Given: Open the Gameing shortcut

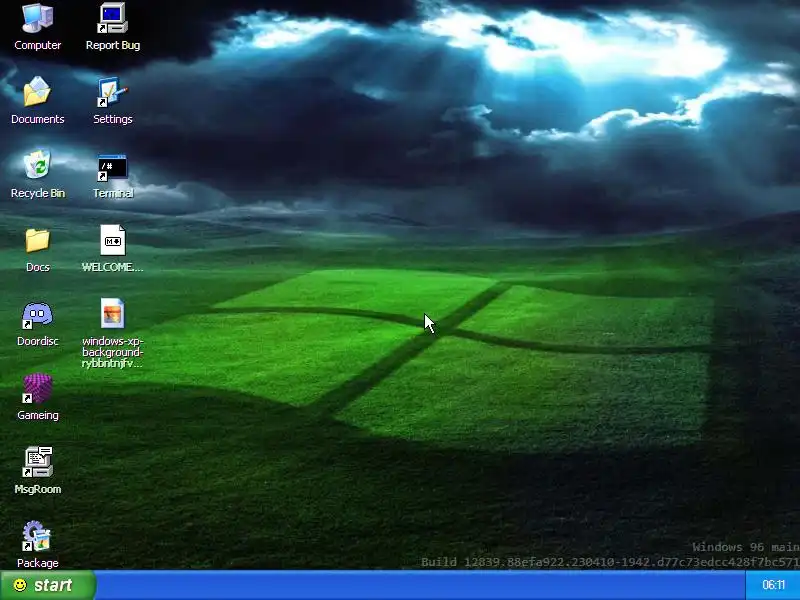Looking at the screenshot, I should pos(37,397).
